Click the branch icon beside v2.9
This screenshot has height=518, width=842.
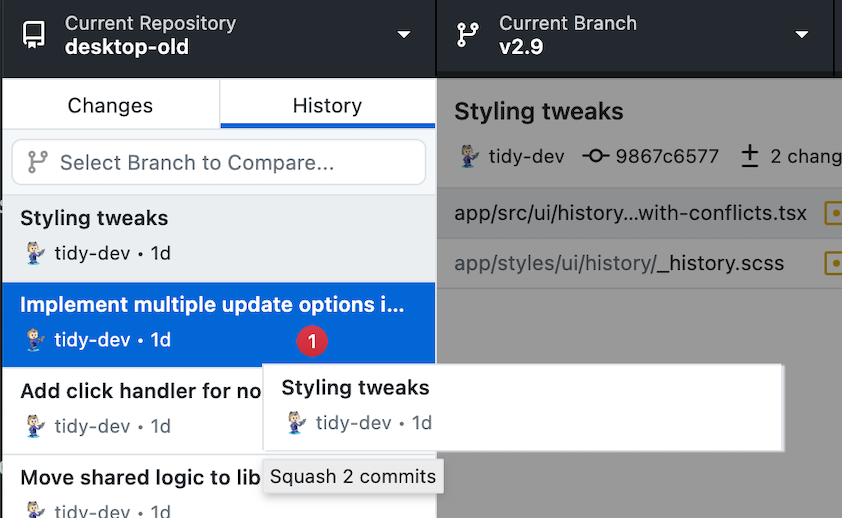coord(467,35)
